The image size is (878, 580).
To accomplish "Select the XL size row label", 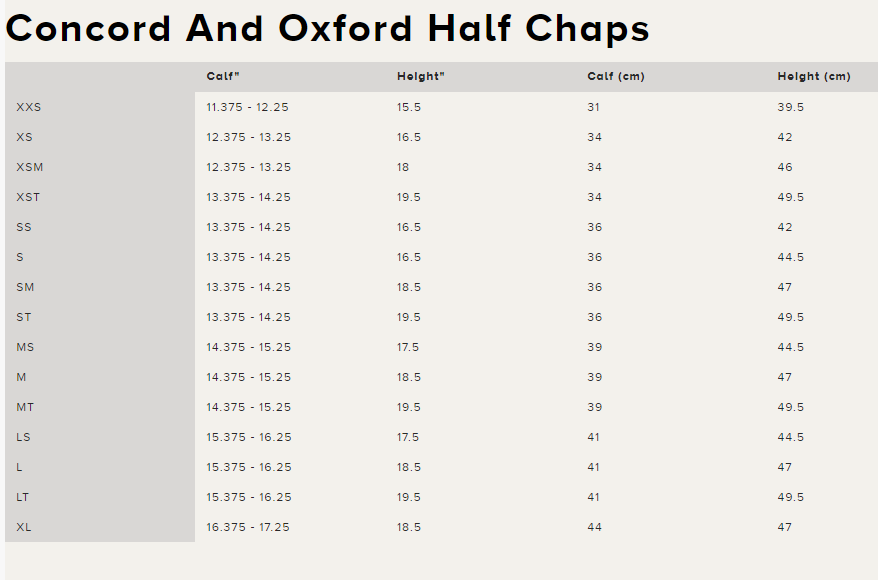I will click(24, 527).
